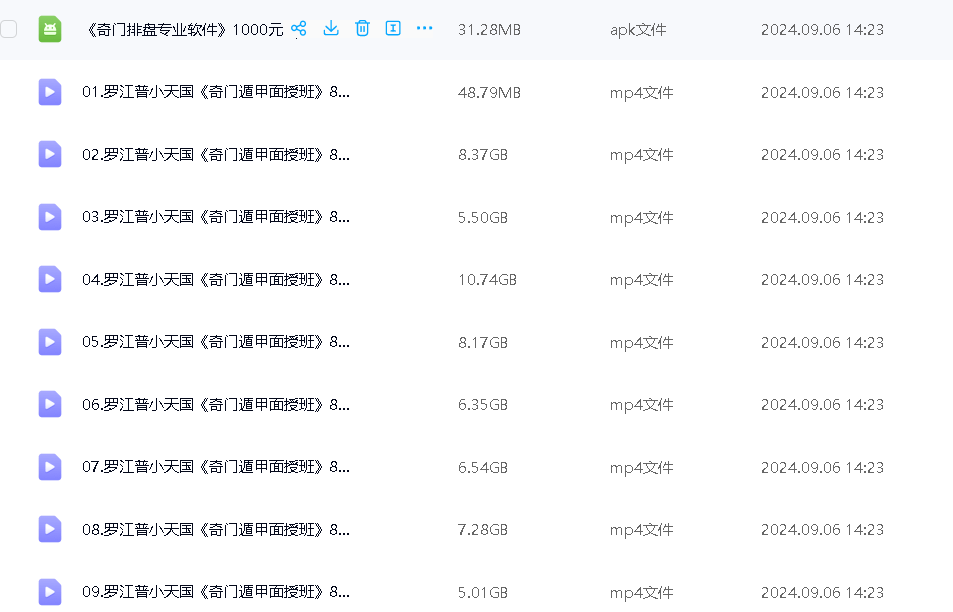Screen dimensions: 953x612
Task: Open the three-dots more options menu
Action: tap(424, 29)
